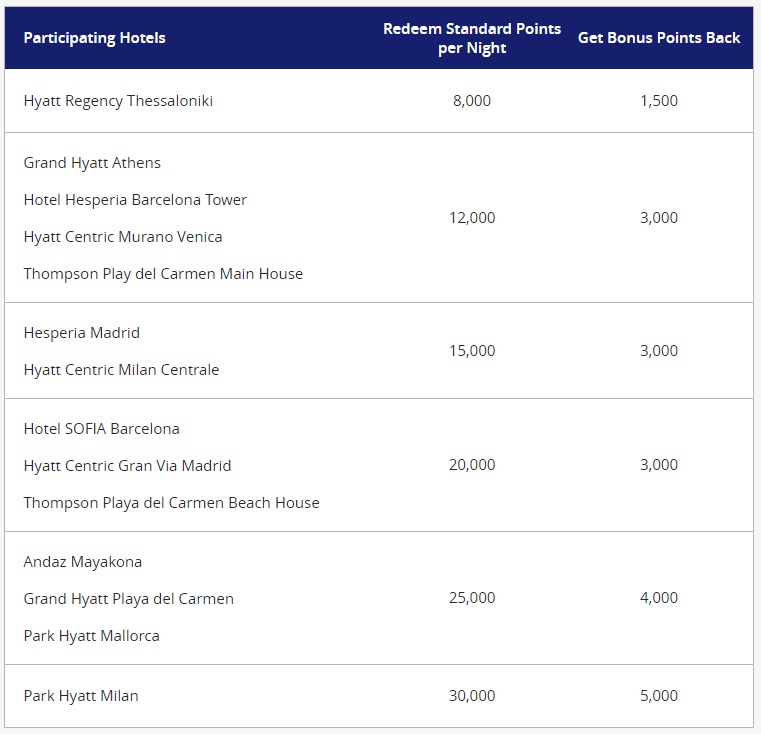Viewport: 761px width, 734px height.
Task: Click the Participating Hotels column header
Action: pos(95,38)
